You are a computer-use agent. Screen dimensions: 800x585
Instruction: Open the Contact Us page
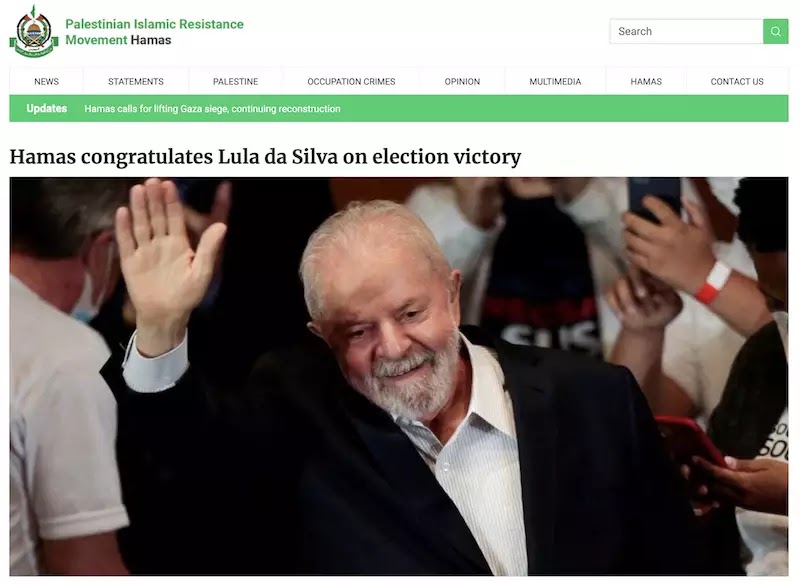[x=737, y=82]
